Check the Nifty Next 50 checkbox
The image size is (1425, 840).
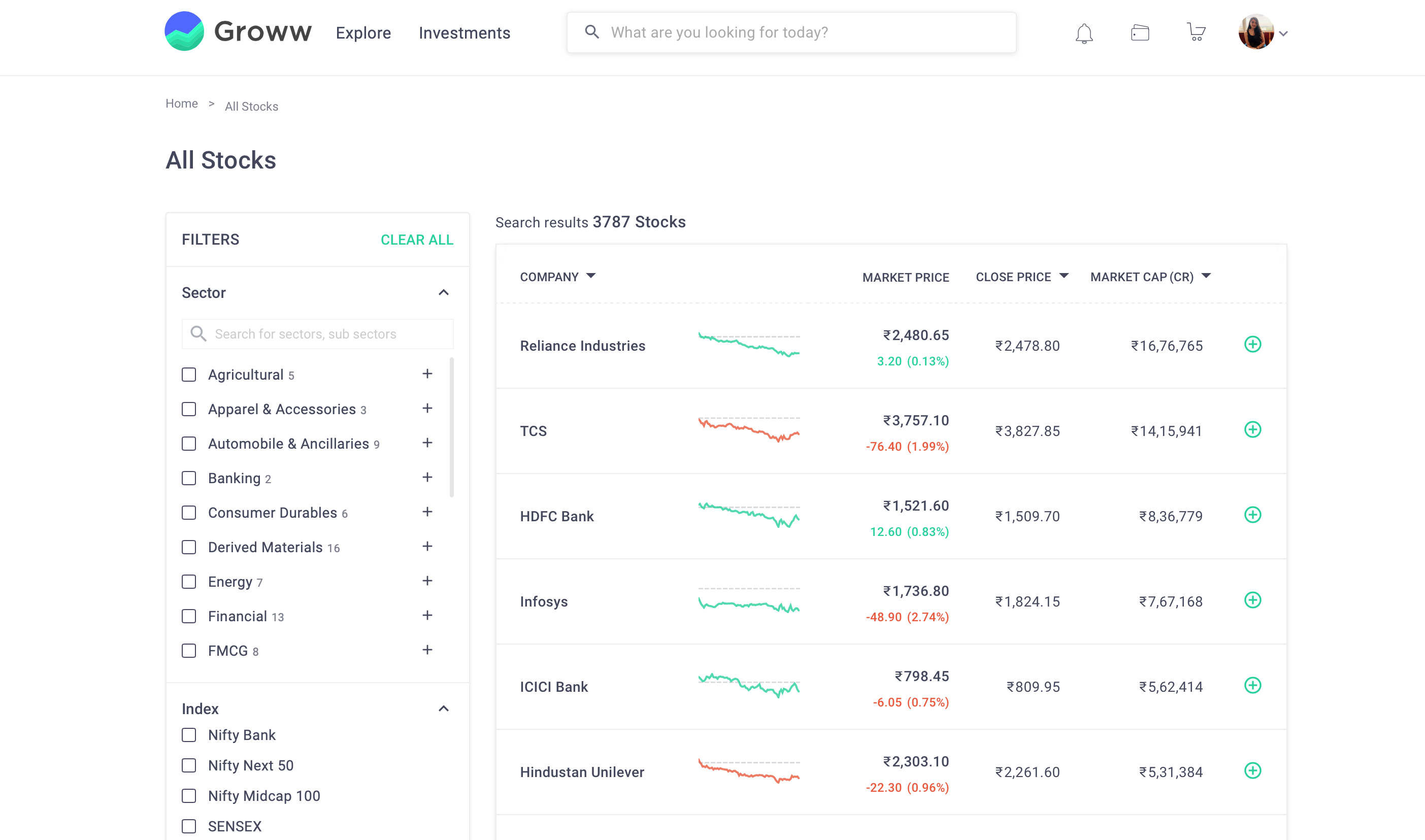point(189,766)
